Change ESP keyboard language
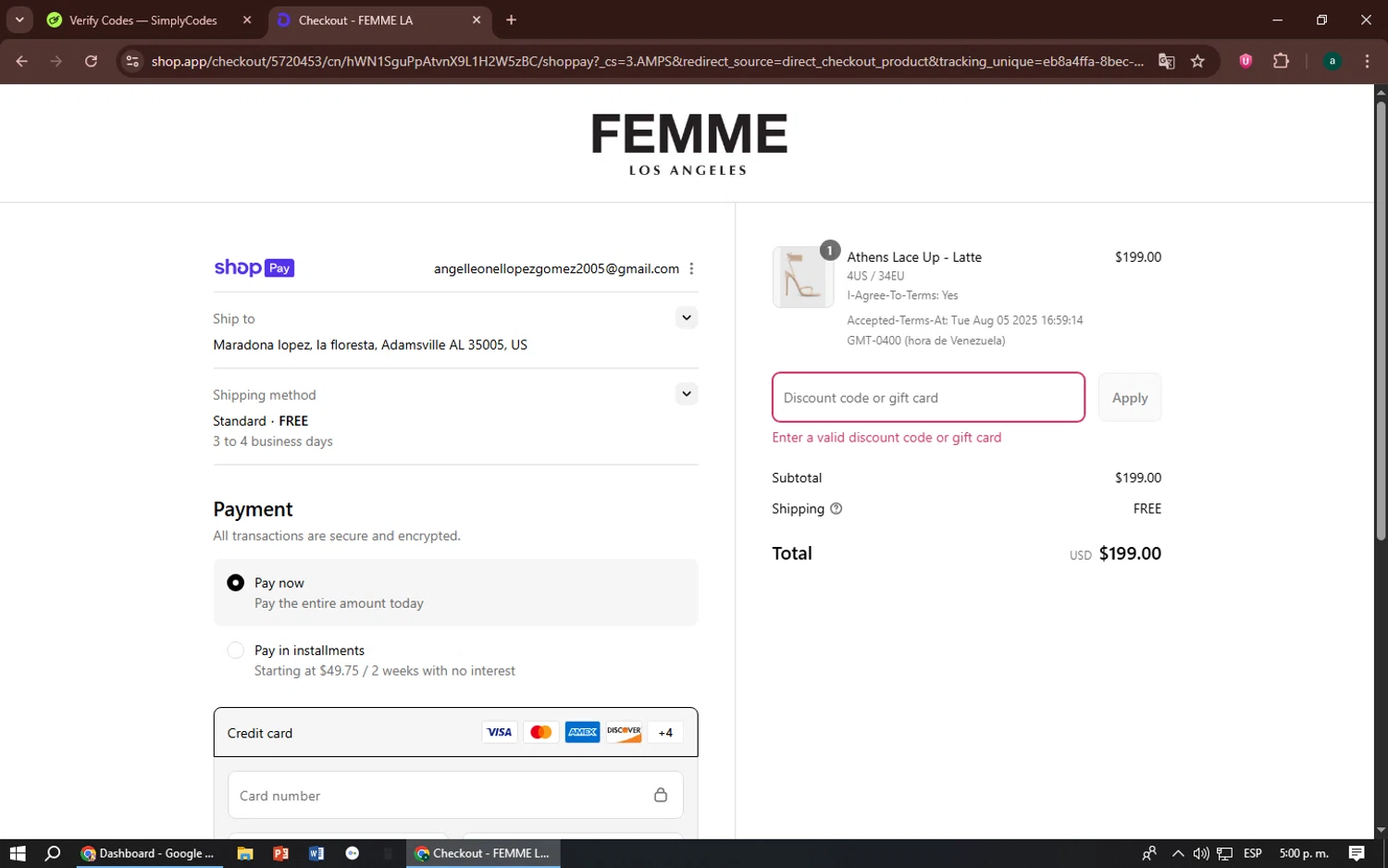Viewport: 1388px width, 868px height. [x=1253, y=853]
